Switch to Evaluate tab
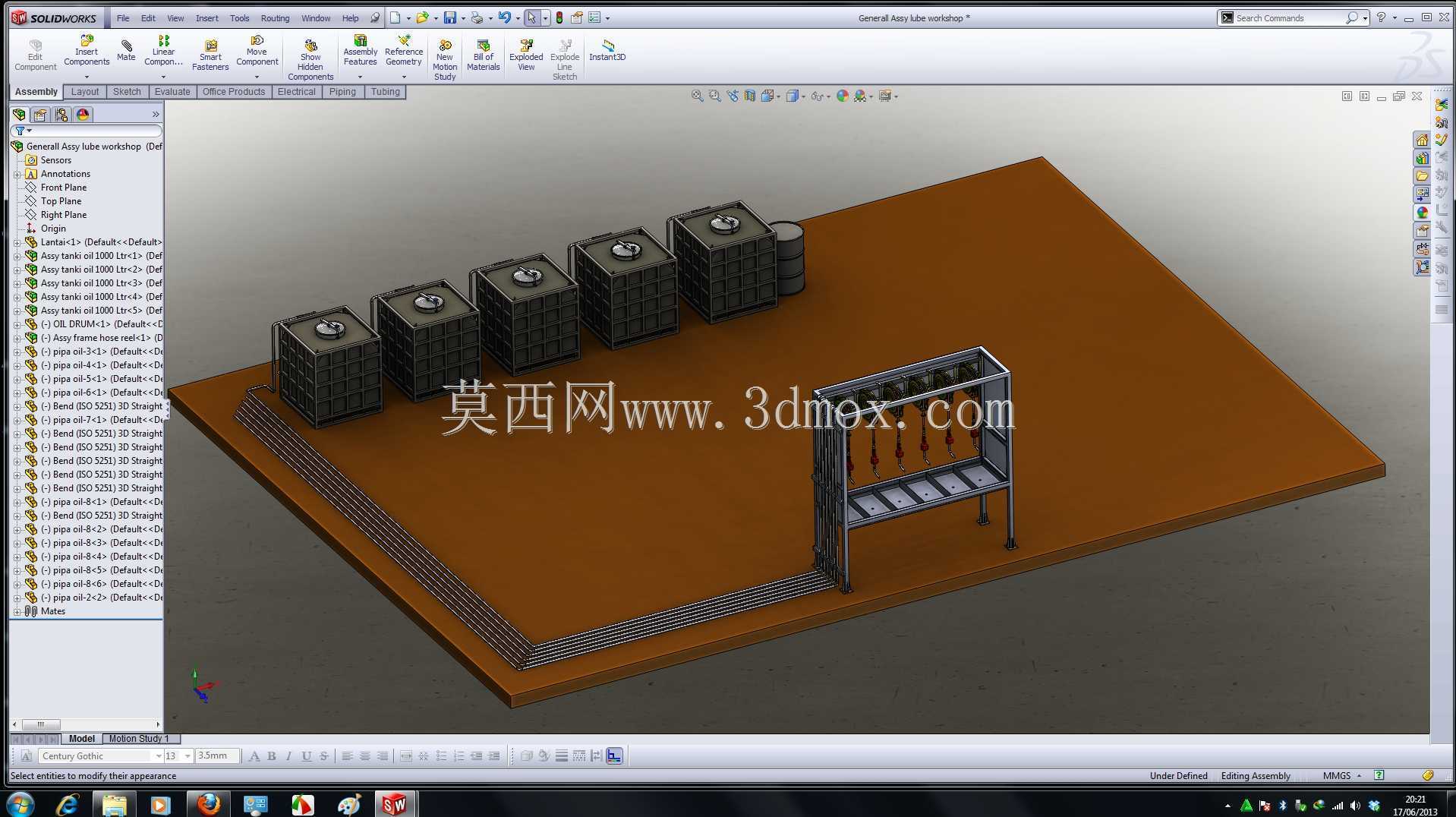Viewport: 1456px width, 817px height. [172, 92]
